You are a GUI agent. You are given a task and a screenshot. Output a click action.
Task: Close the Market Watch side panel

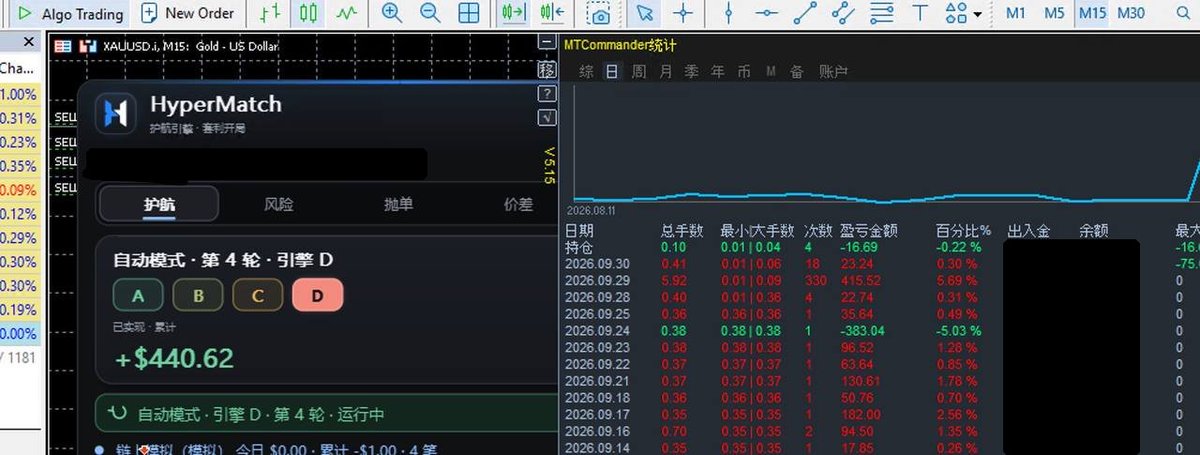click(28, 43)
